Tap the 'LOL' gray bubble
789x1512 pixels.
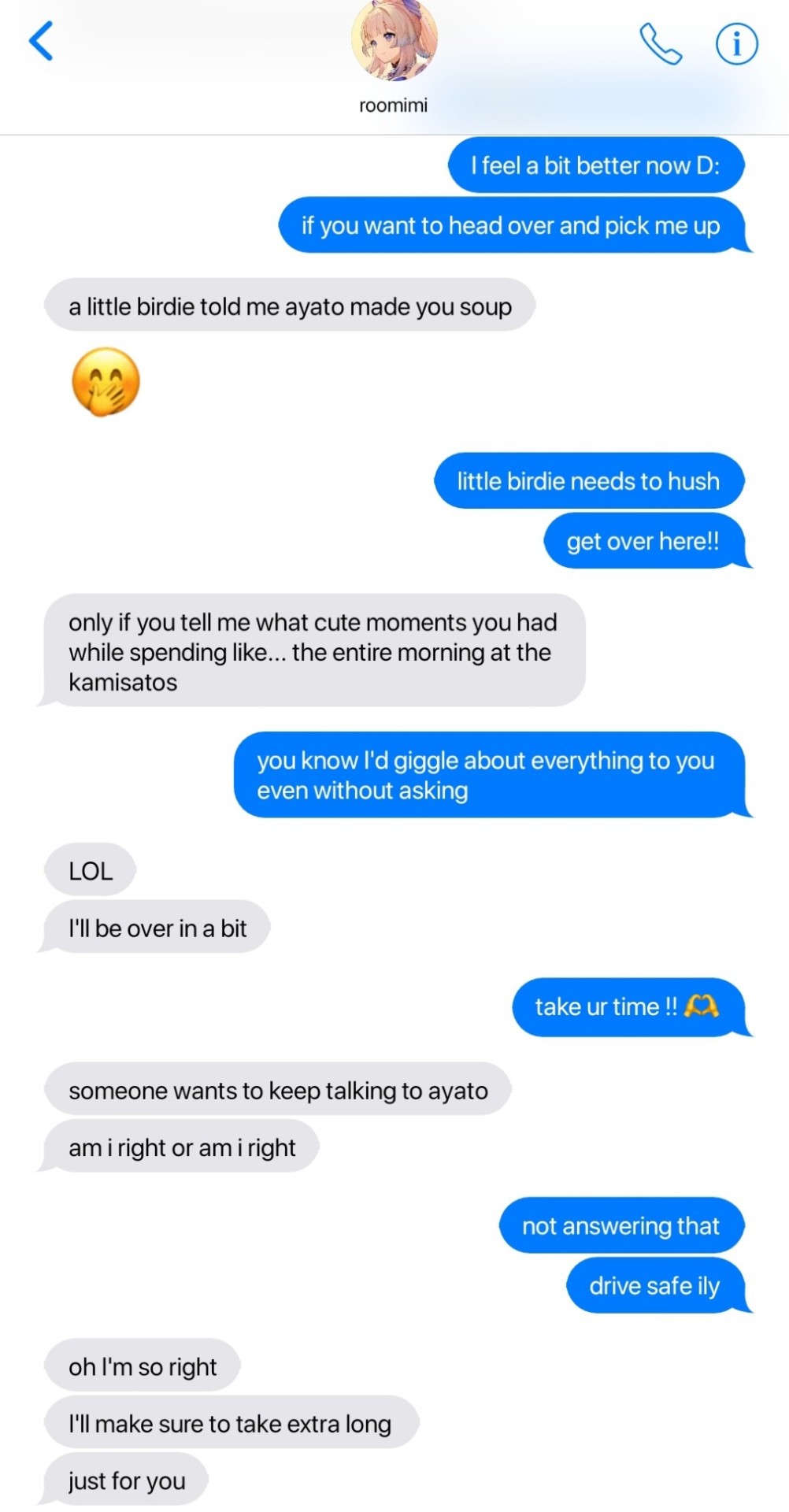click(x=91, y=870)
